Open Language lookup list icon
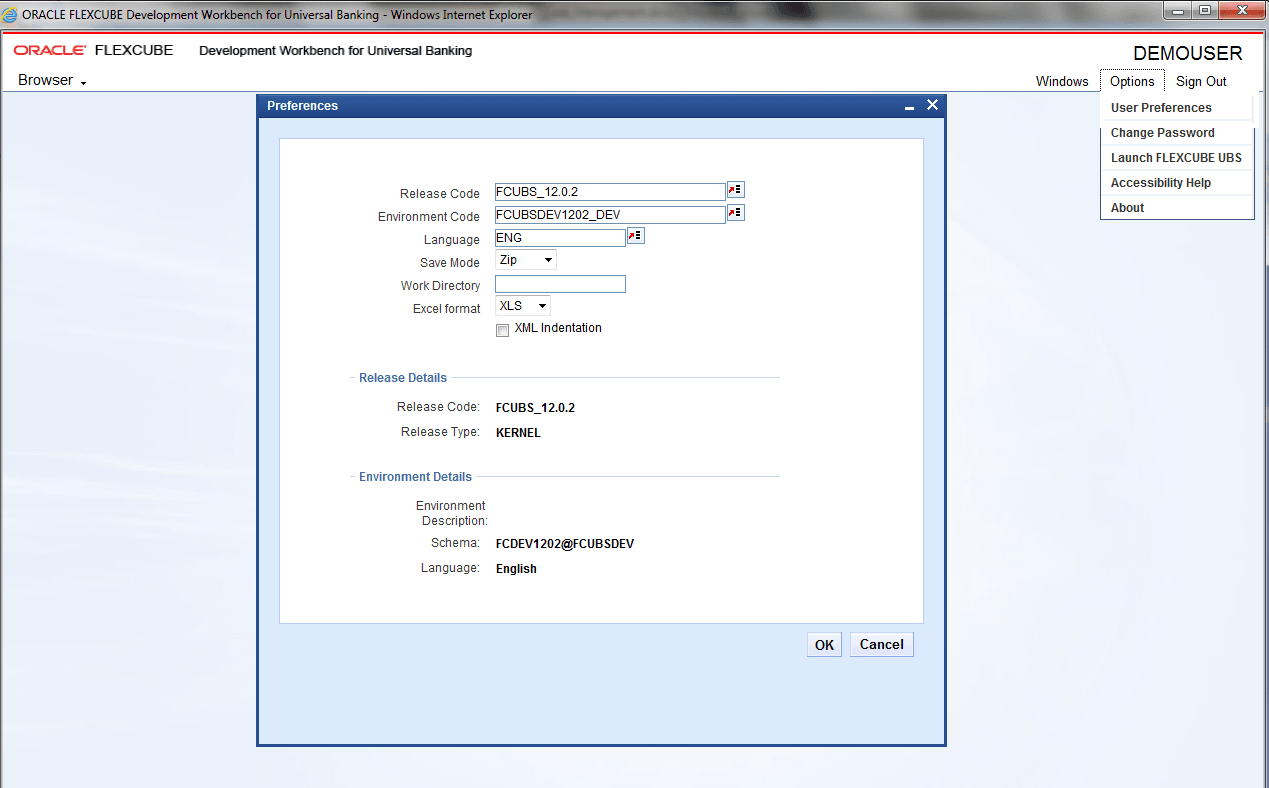Image resolution: width=1269 pixels, height=788 pixels. [x=636, y=236]
